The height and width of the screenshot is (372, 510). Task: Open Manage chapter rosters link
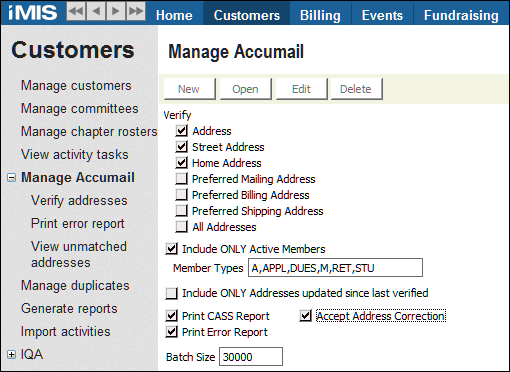(89, 132)
